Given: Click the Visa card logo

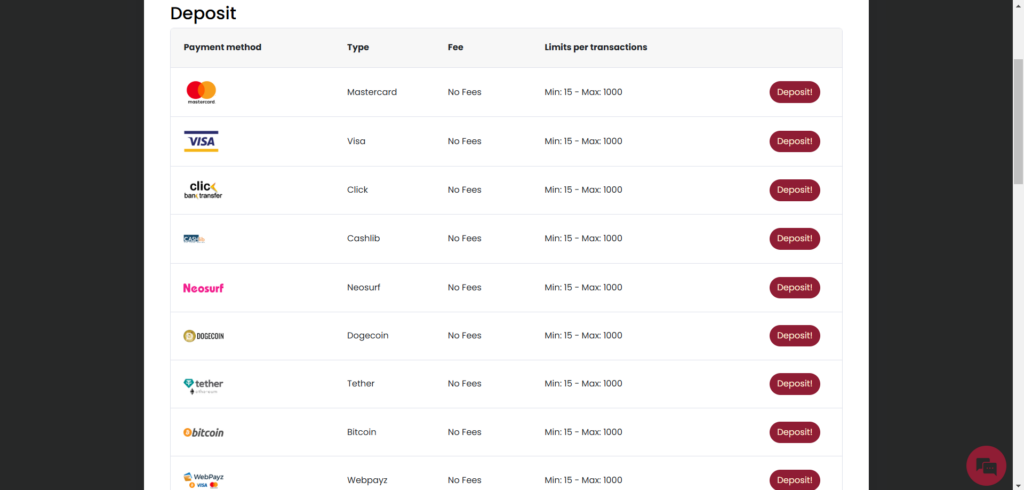Looking at the screenshot, I should click(x=201, y=141).
